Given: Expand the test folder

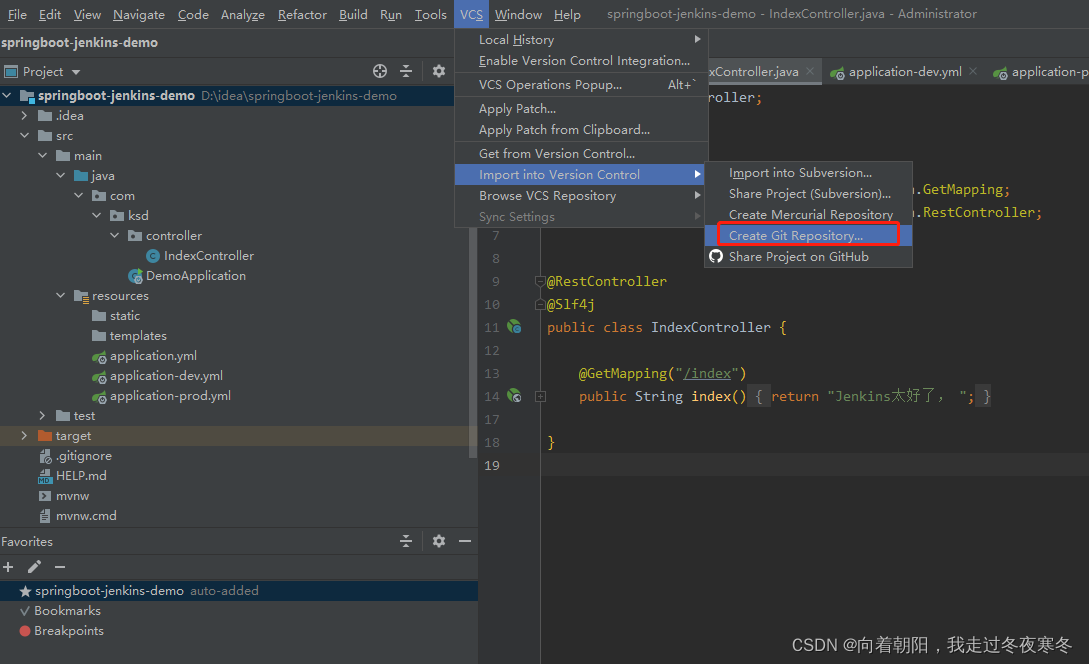Looking at the screenshot, I should (42, 415).
